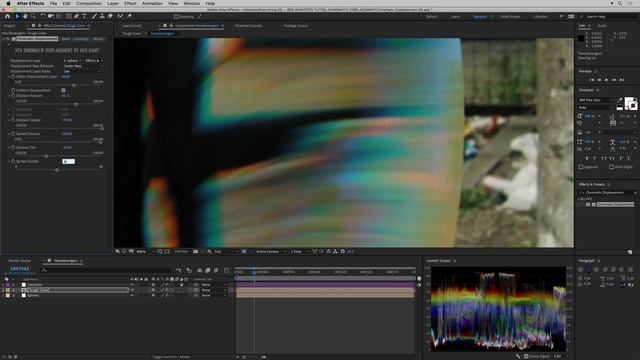Viewport: 640px width, 360px height.
Task: Switch to the Audio panel tab
Action: pos(602,26)
